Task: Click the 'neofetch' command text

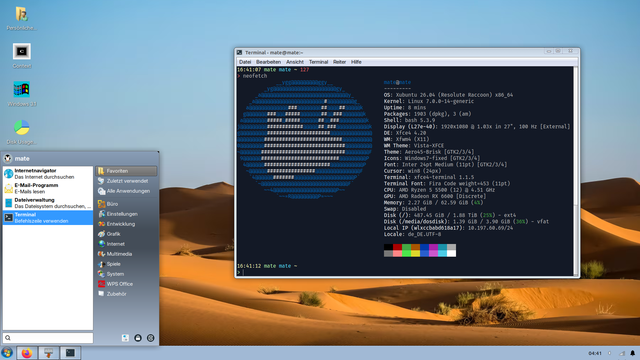Action: [x=255, y=76]
